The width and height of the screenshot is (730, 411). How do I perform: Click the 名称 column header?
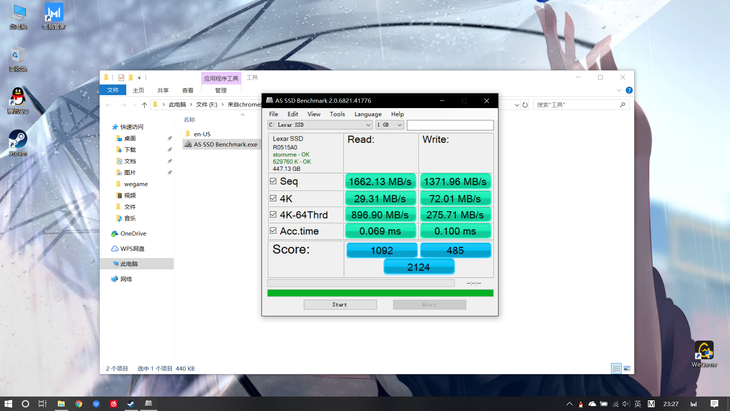coord(189,120)
